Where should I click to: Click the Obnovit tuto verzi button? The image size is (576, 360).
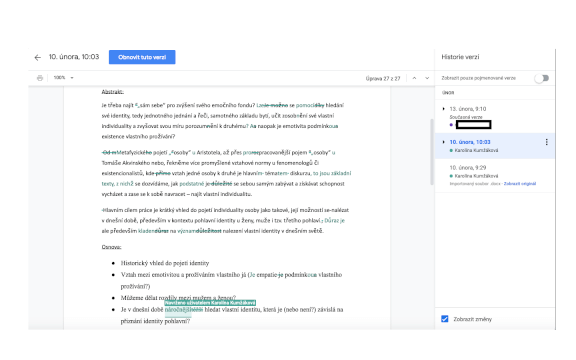pyautogui.click(x=142, y=57)
